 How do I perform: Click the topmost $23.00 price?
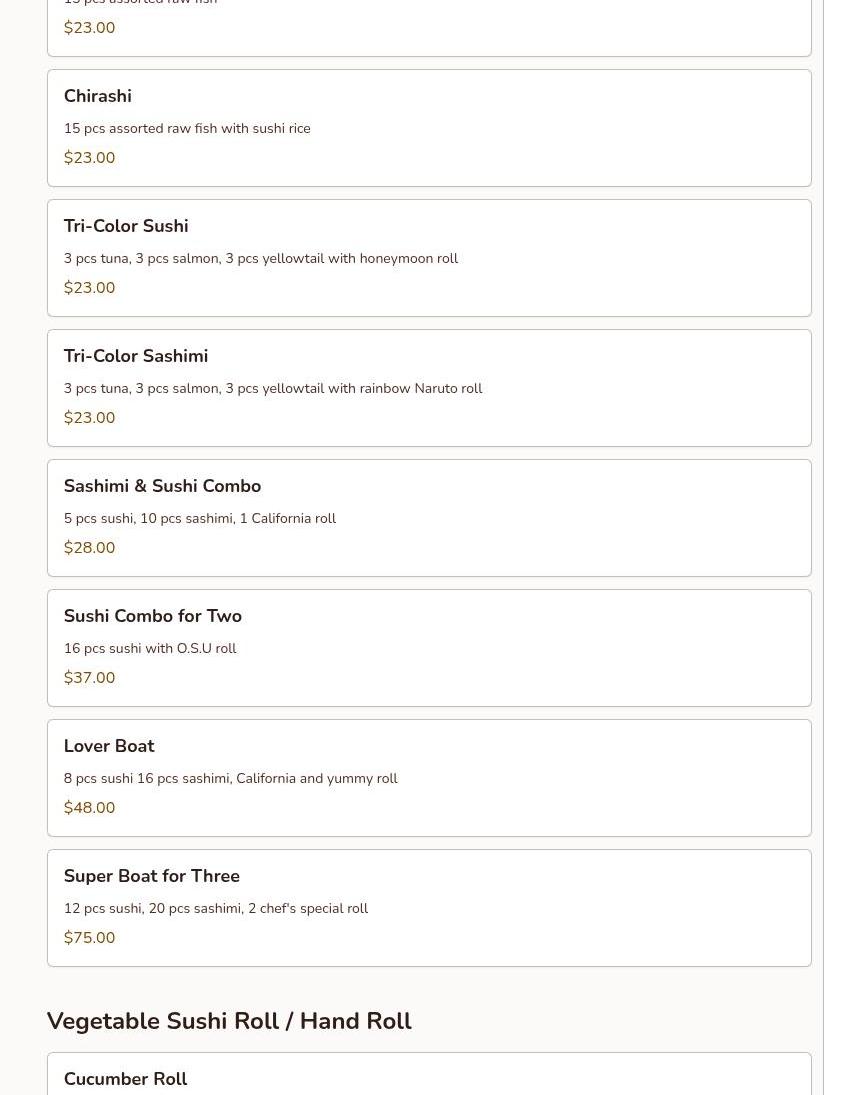coord(90,28)
